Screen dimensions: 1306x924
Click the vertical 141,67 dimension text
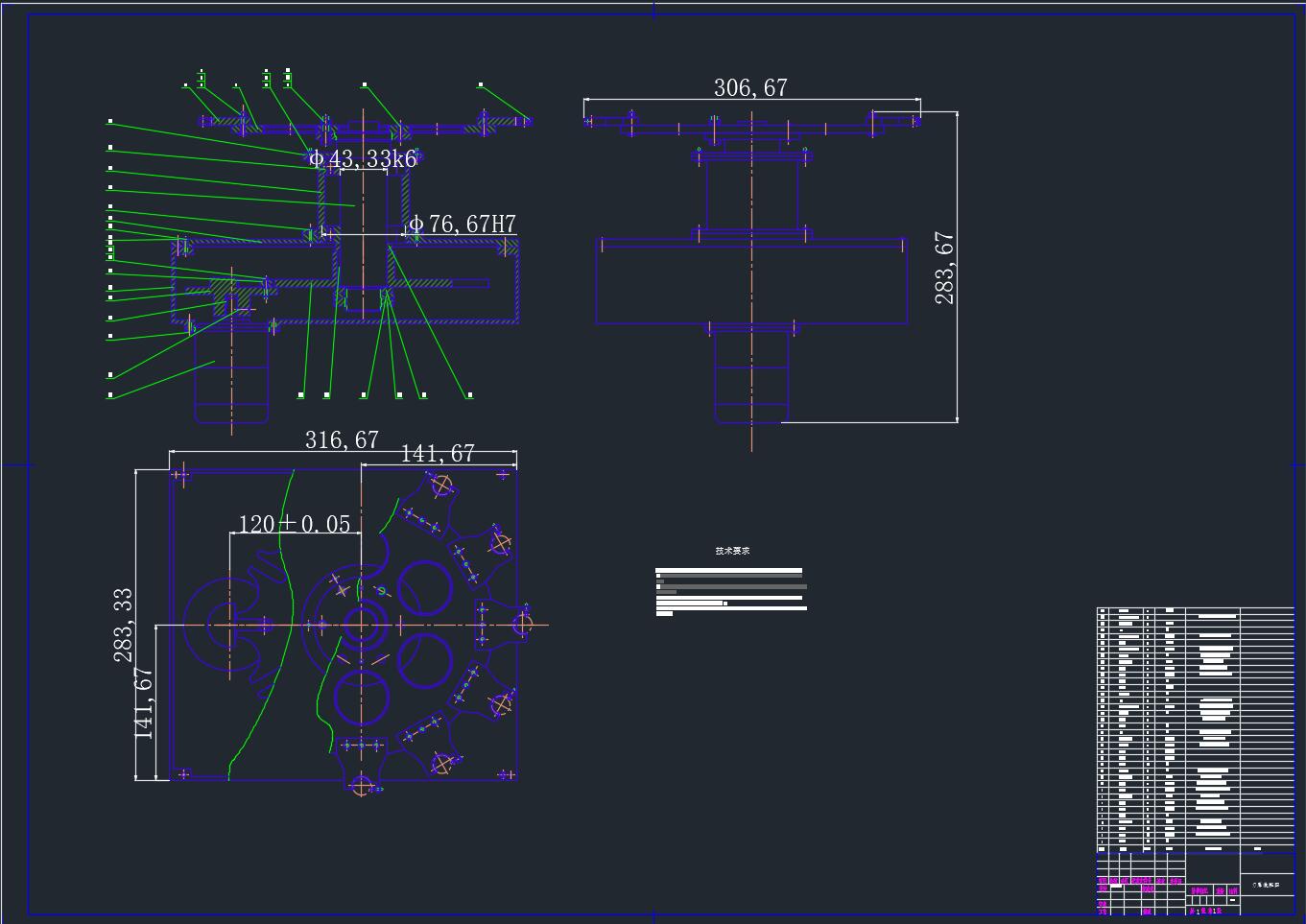coord(145,703)
